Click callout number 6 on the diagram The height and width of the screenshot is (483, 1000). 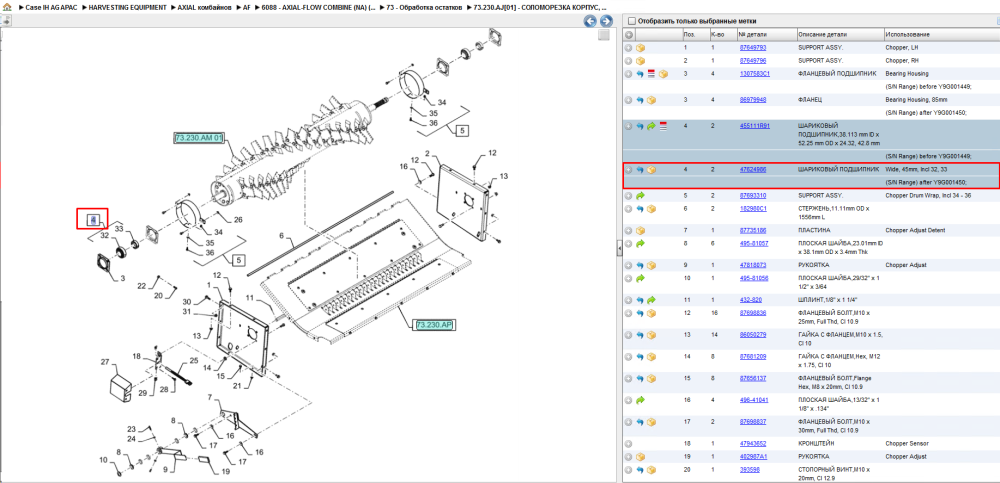281,235
